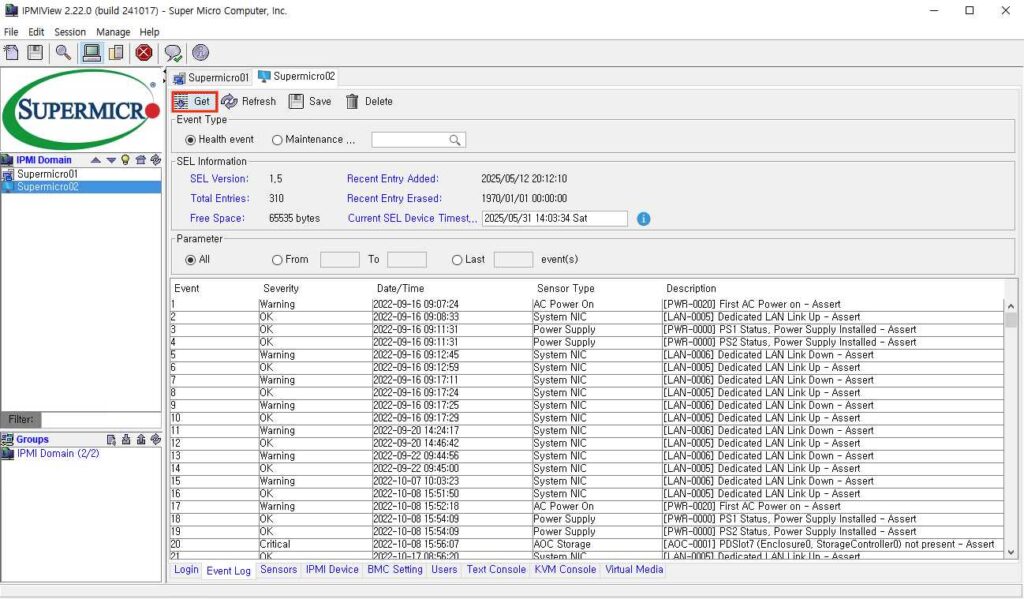Viewport: 1024px width, 599px height.
Task: Click the export upload icon in Groups header
Action: [x=140, y=440]
